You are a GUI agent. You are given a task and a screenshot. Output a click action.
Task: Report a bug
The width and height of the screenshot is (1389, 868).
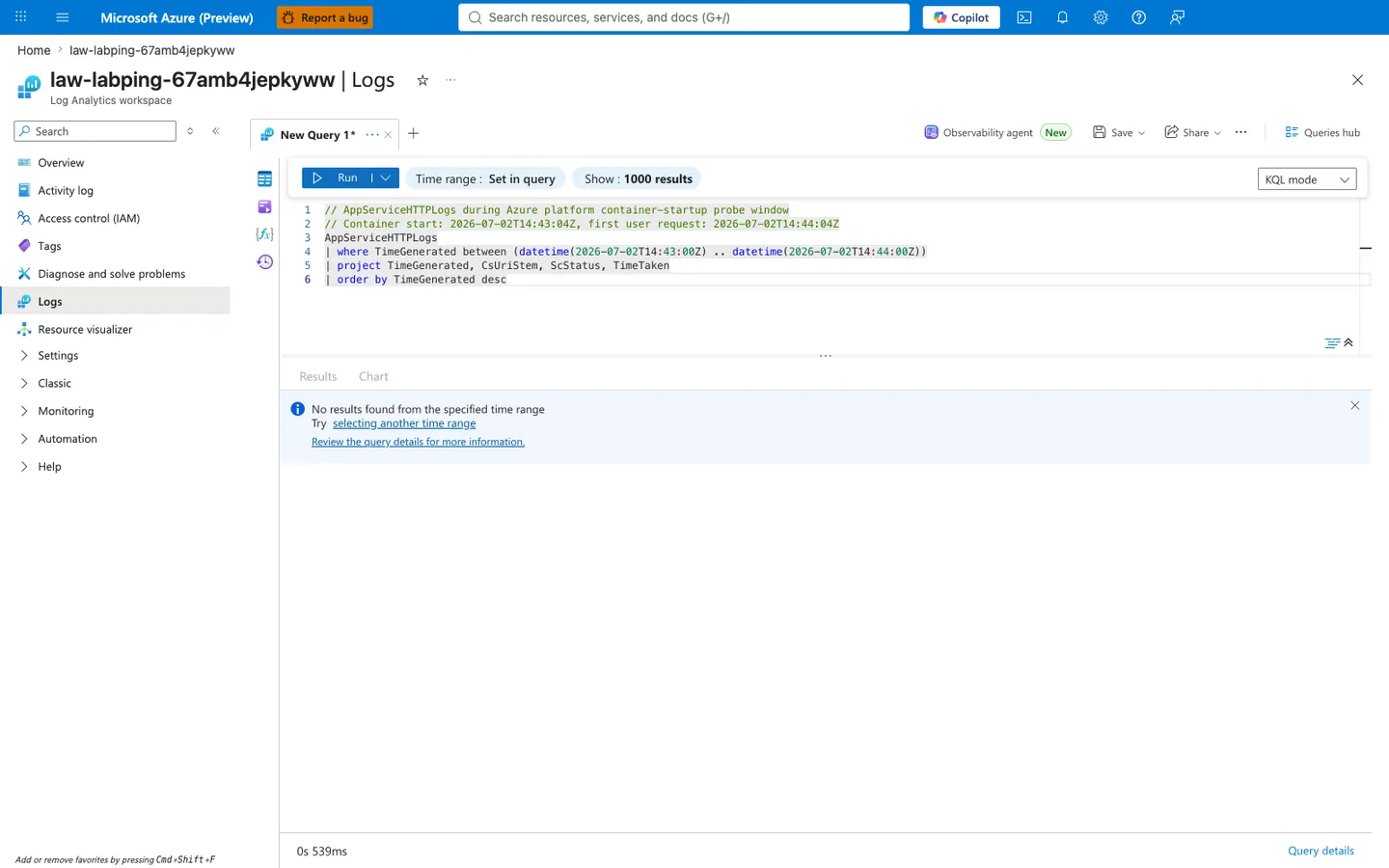click(324, 17)
